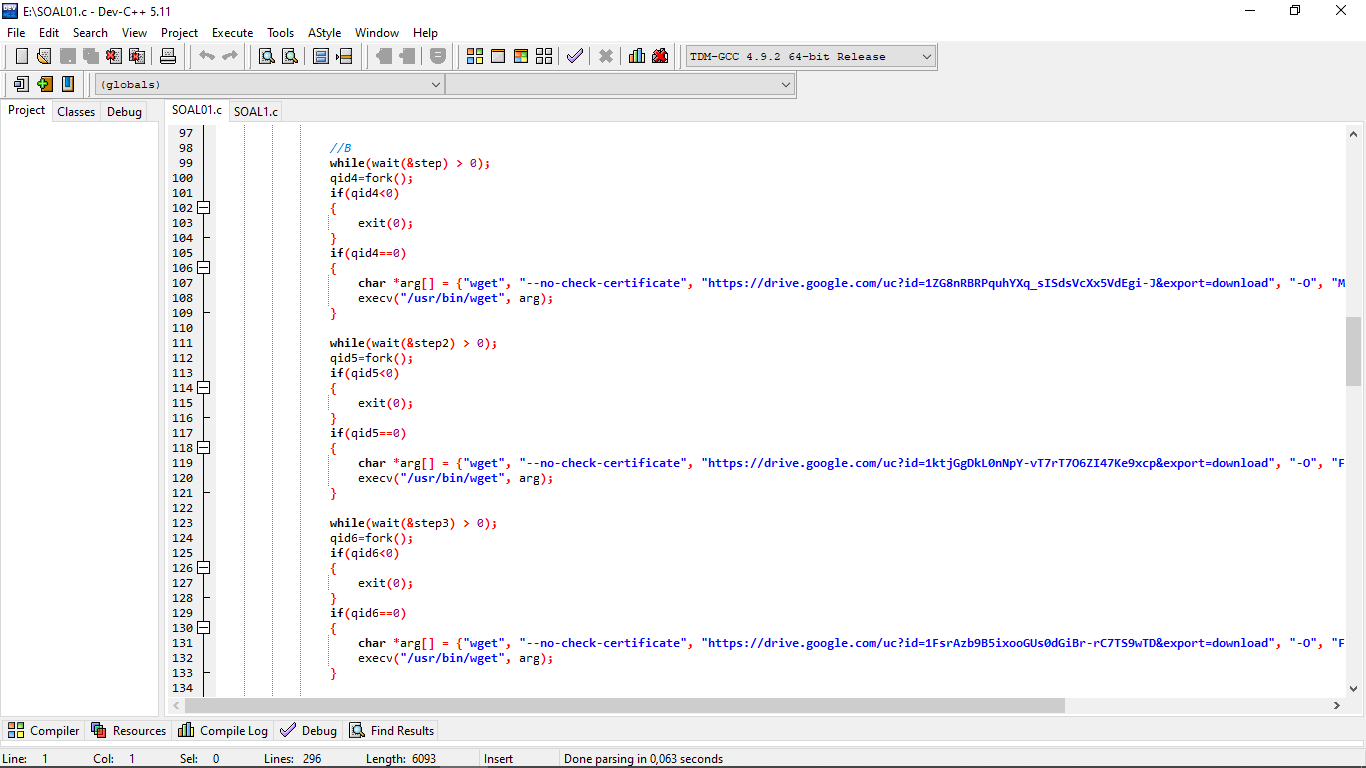Click the editor's scroll-right arrow
The image size is (1366, 768).
(x=1337, y=705)
